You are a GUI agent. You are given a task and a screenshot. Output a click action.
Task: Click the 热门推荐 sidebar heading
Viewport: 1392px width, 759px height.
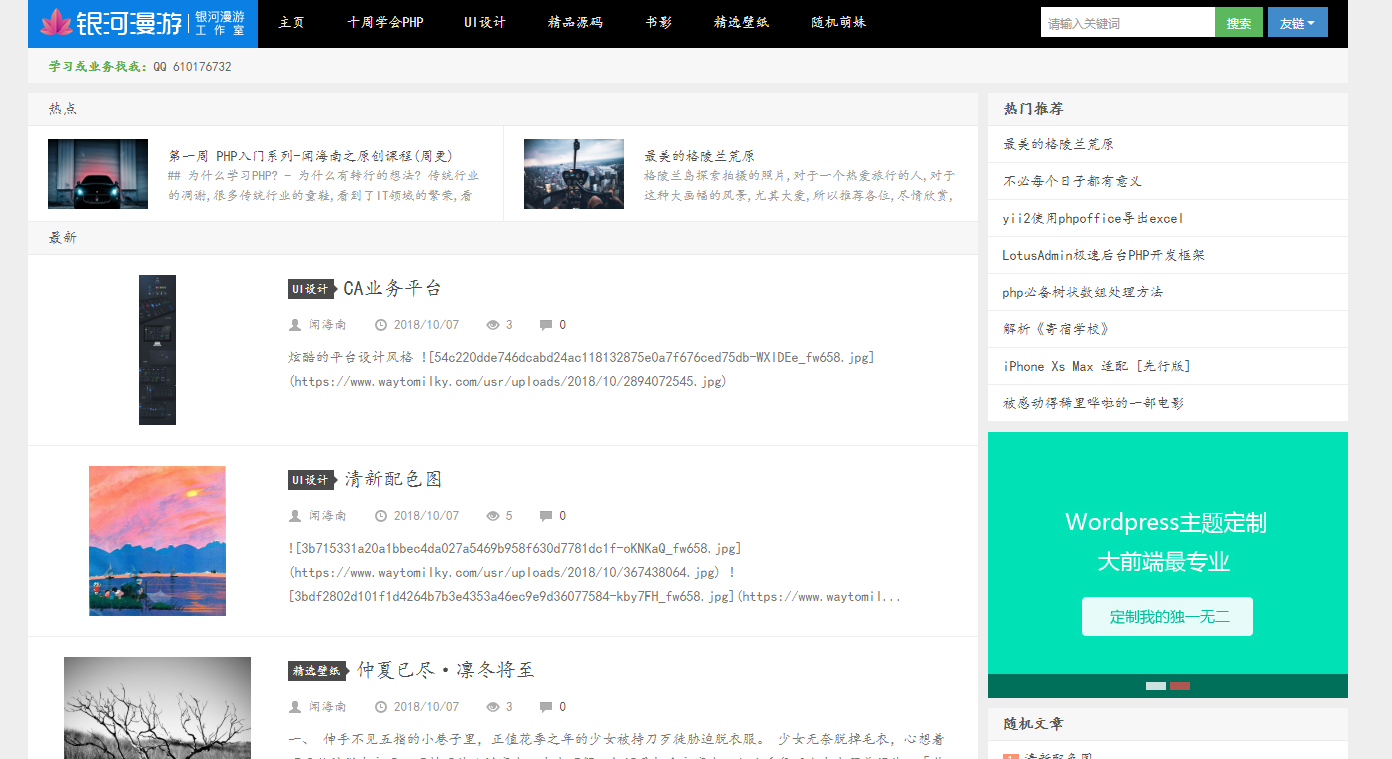[x=1033, y=108]
